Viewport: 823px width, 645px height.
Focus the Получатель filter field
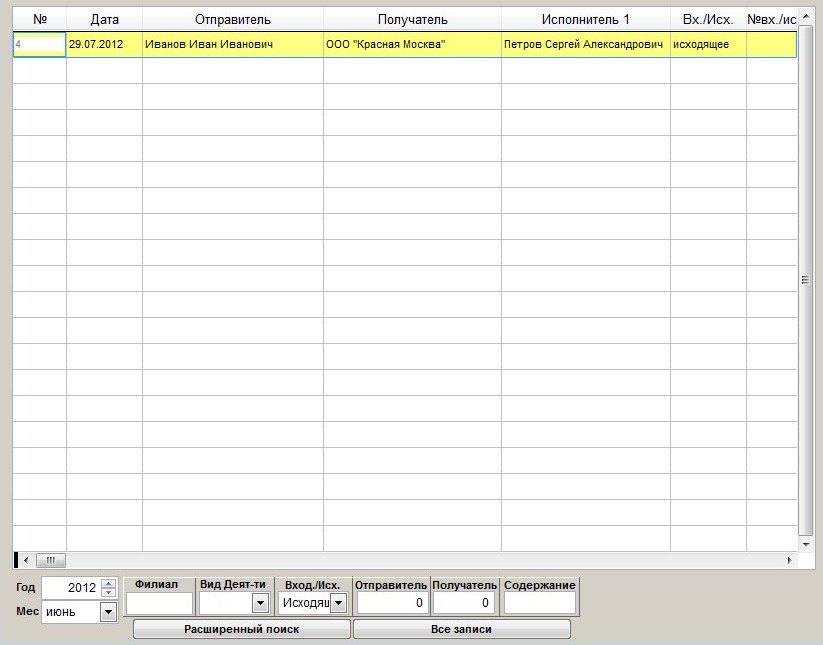(464, 603)
